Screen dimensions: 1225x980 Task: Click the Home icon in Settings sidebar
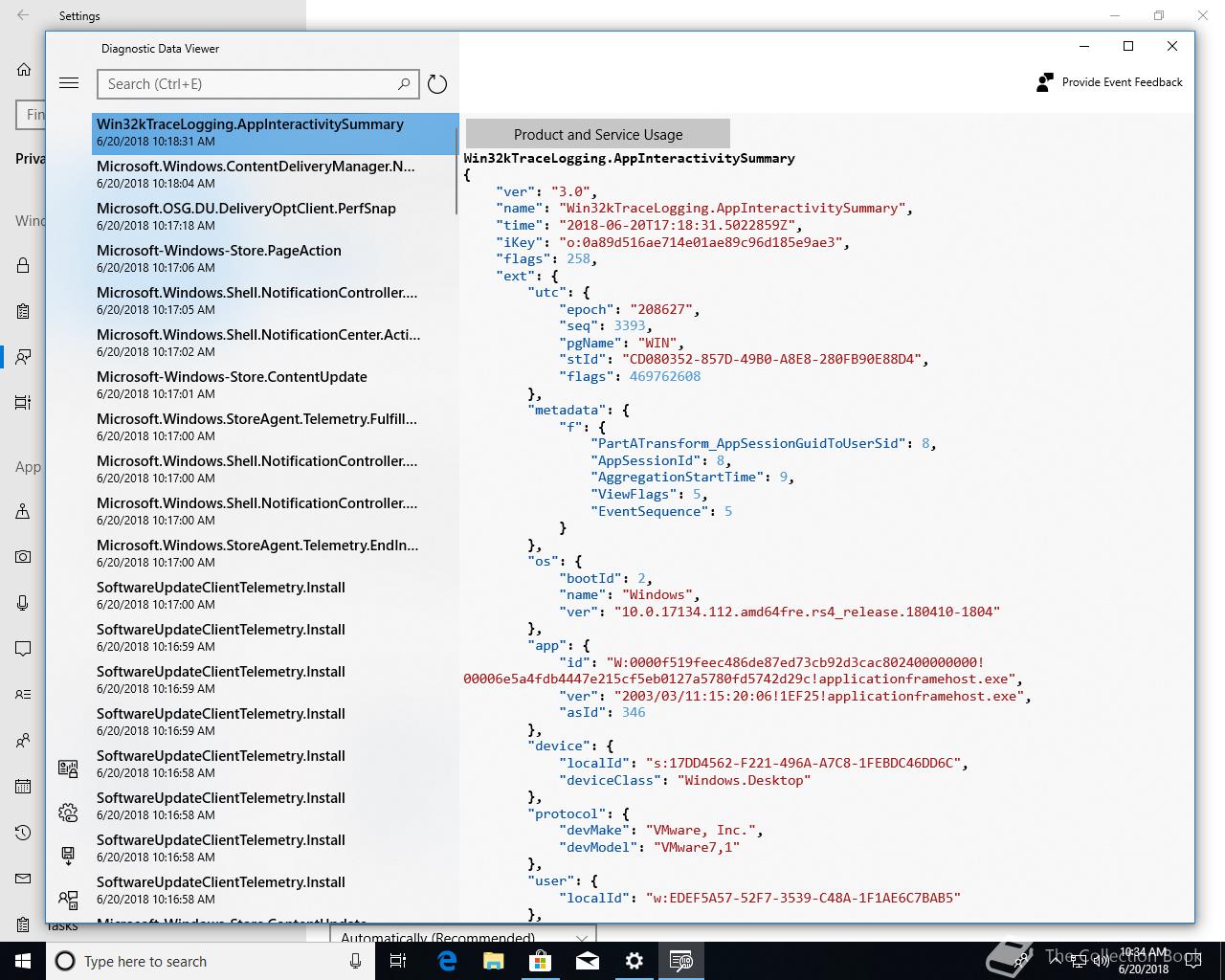(x=24, y=70)
